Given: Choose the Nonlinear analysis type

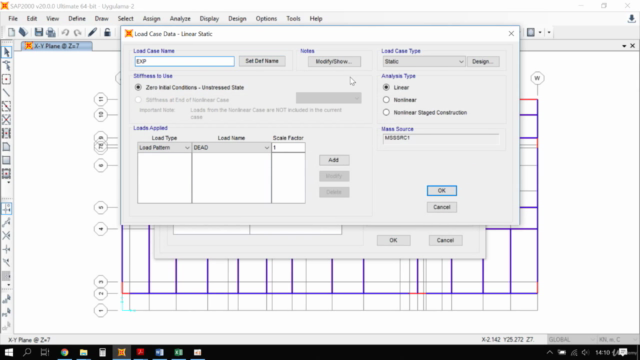Looking at the screenshot, I should pyautogui.click(x=386, y=100).
